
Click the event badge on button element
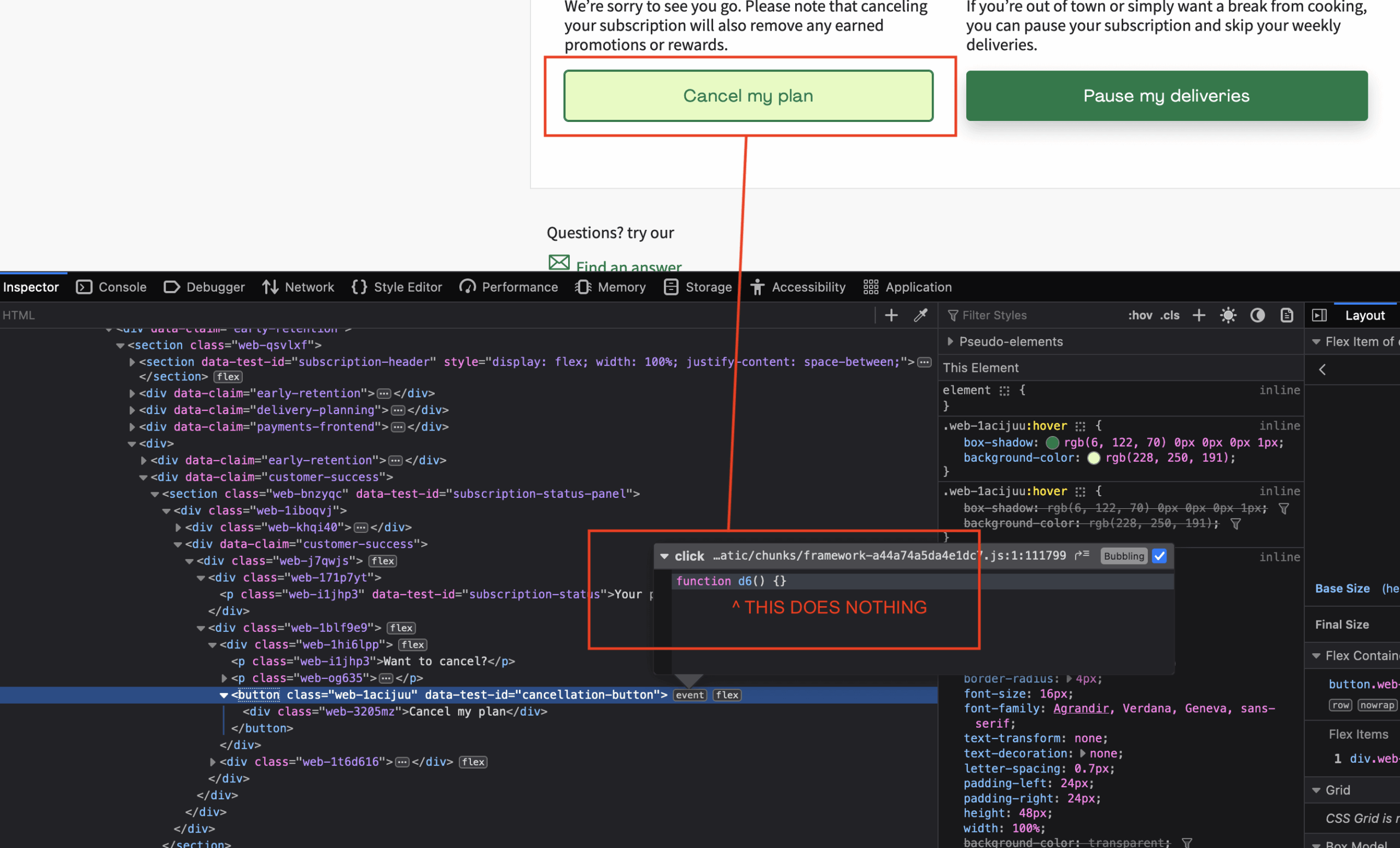pos(689,695)
